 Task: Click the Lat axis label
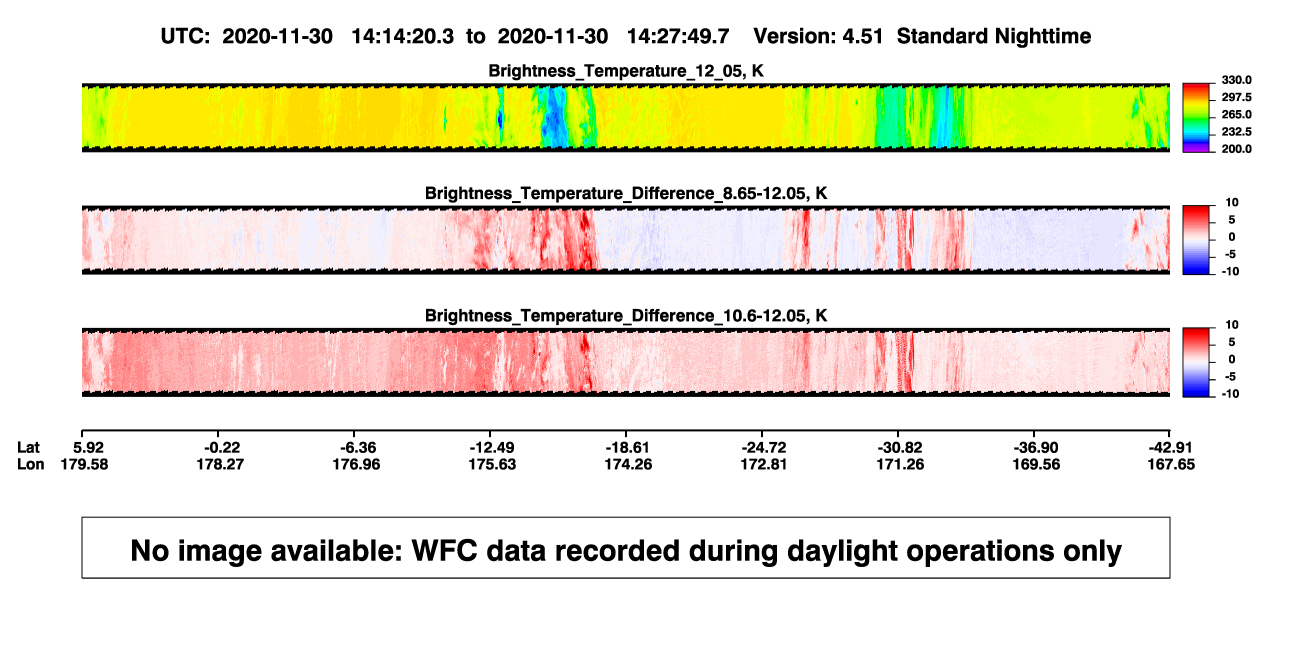(x=28, y=447)
